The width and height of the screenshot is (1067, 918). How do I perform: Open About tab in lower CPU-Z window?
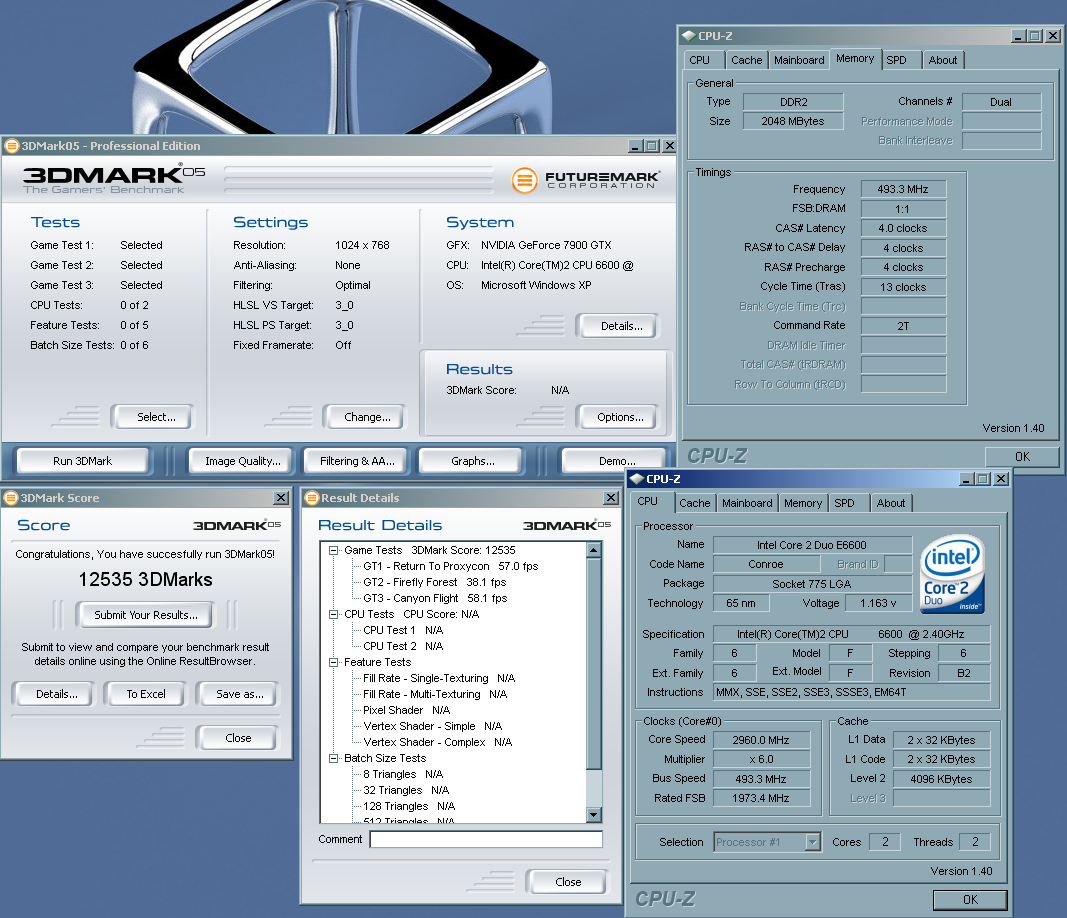tap(891, 503)
